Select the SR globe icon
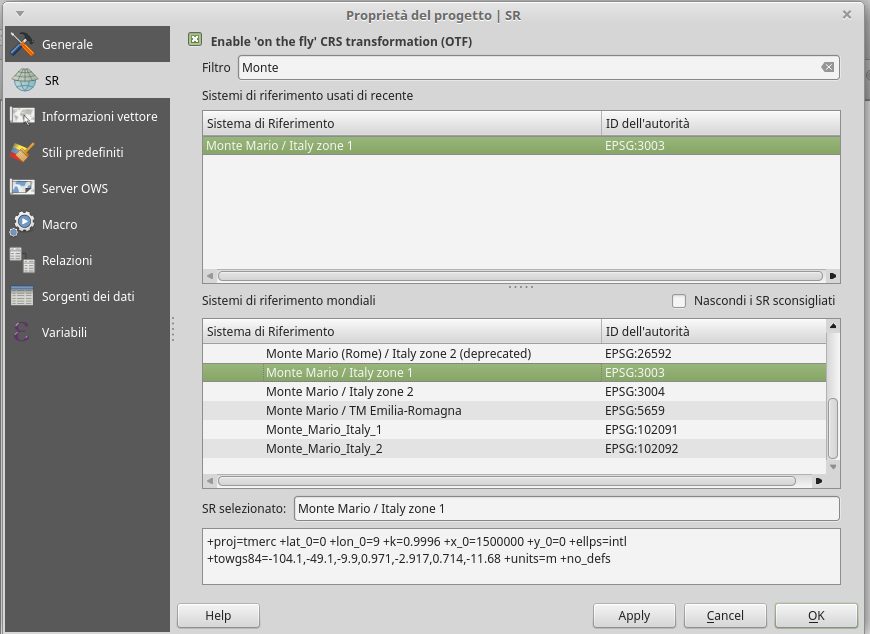This screenshot has width=870, height=634. coord(24,80)
